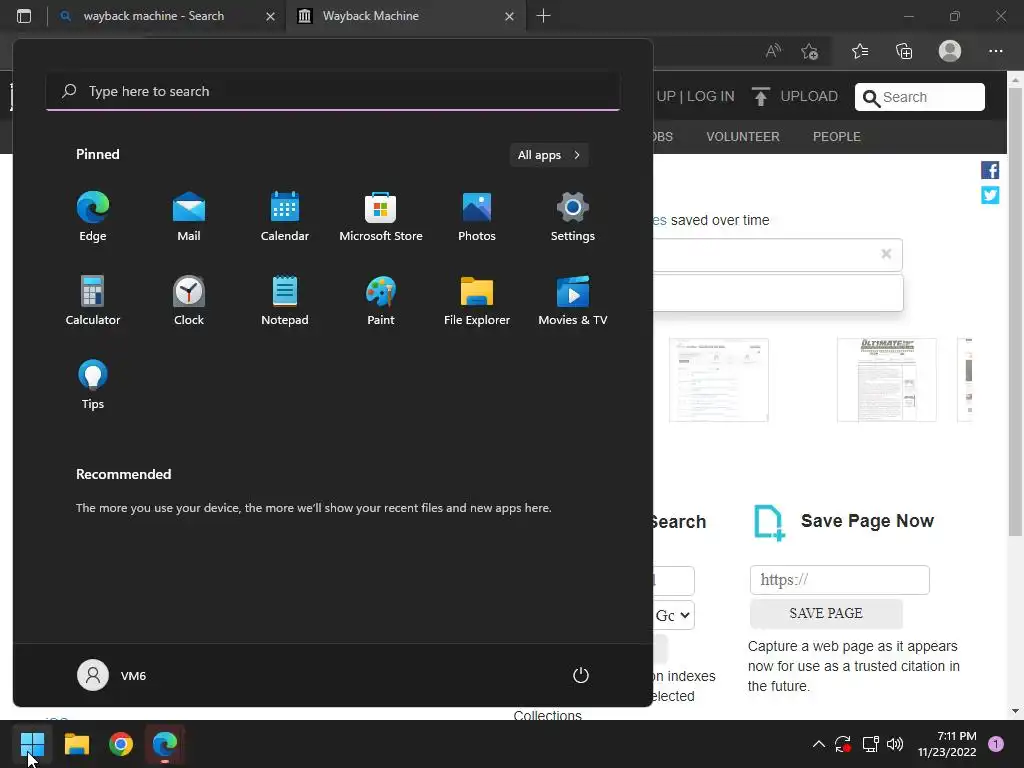Image resolution: width=1024 pixels, height=768 pixels.
Task: Open network status tray icon
Action: (x=870, y=744)
